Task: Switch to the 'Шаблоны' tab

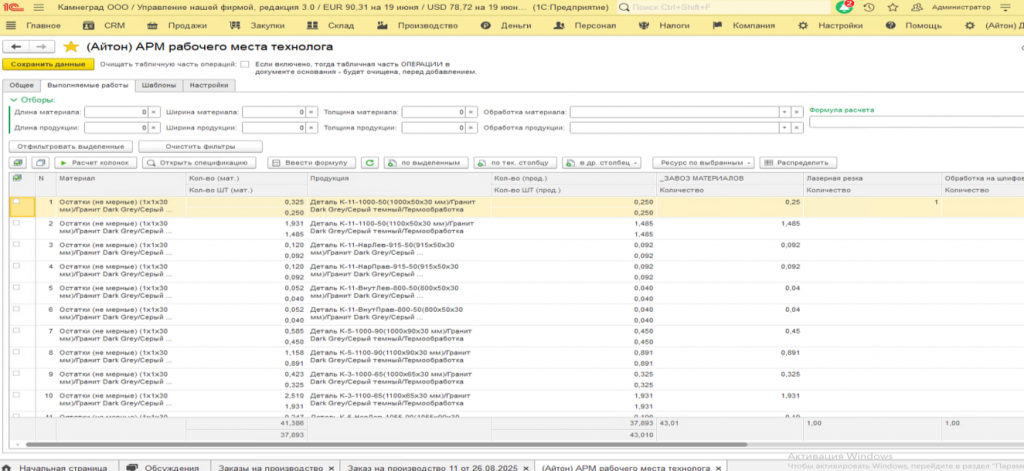Action: coord(157,86)
